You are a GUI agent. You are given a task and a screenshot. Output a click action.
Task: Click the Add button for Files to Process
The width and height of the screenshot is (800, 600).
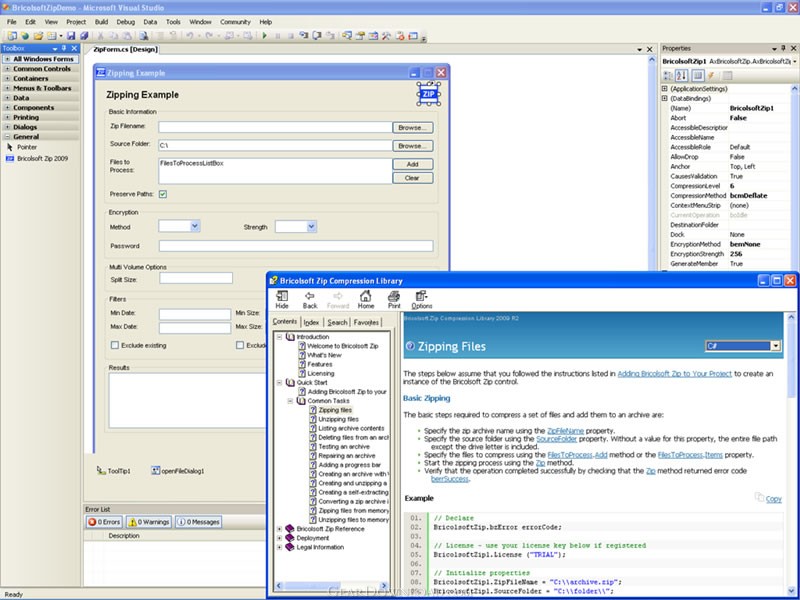coord(413,164)
